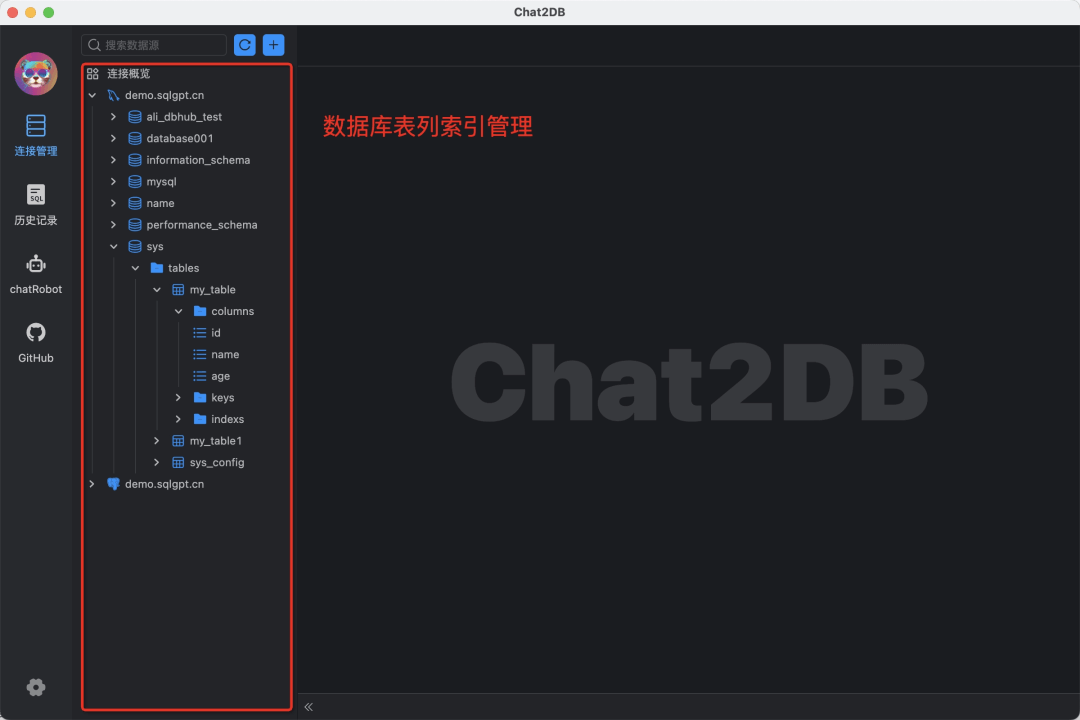Open the chatRobot sidebar item

tap(36, 274)
